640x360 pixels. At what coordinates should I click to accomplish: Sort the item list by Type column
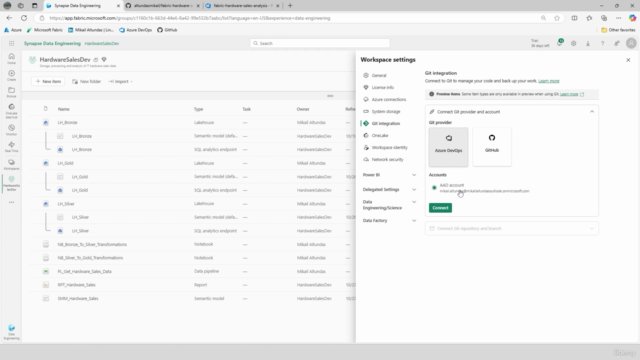coord(198,109)
